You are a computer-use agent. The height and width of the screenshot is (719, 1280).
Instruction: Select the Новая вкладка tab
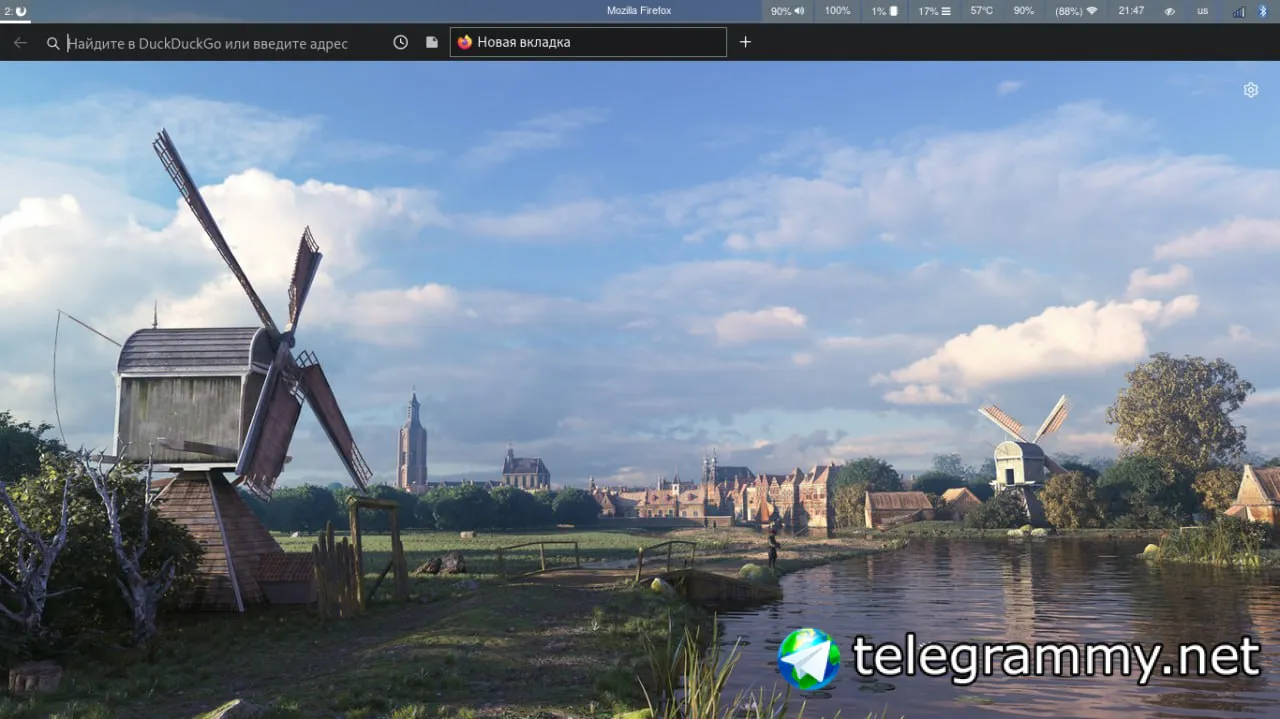click(588, 42)
